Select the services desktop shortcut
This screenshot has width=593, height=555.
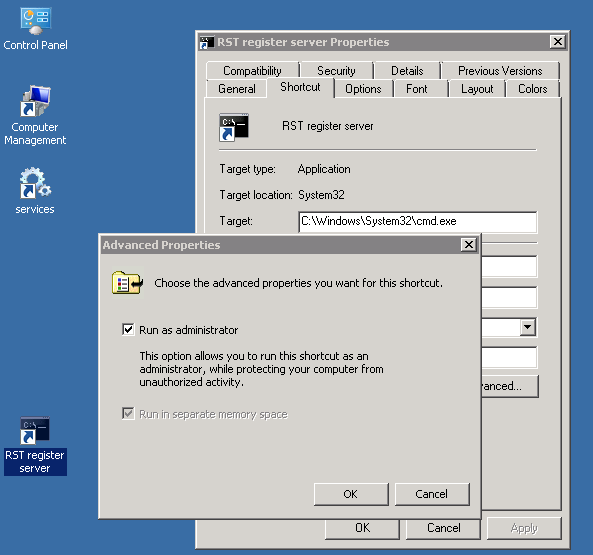[x=35, y=191]
